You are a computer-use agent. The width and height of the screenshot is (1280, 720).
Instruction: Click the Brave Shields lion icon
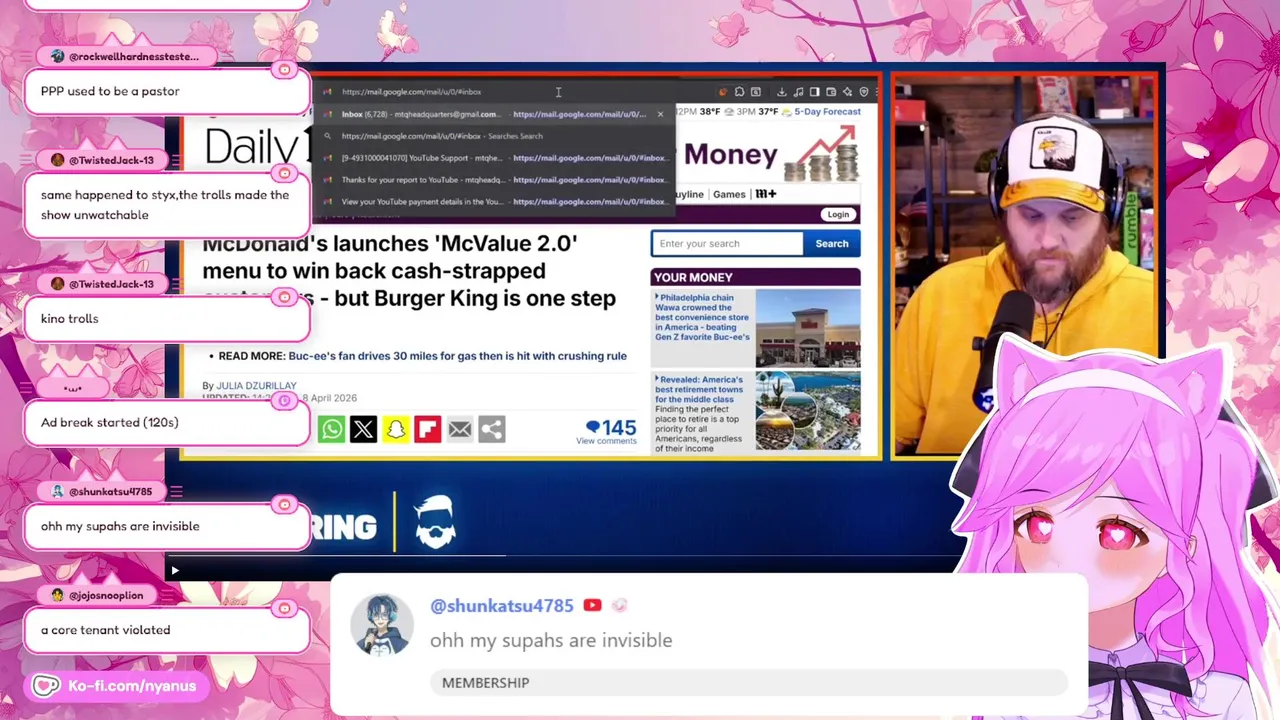pyautogui.click(x=723, y=92)
